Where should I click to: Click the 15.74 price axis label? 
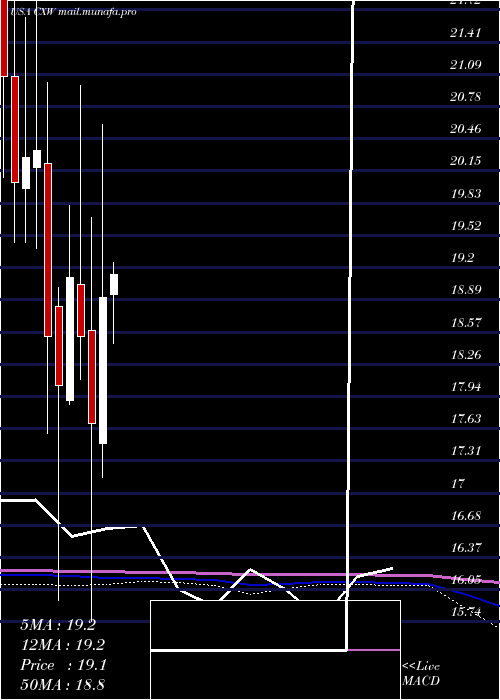pos(466,612)
